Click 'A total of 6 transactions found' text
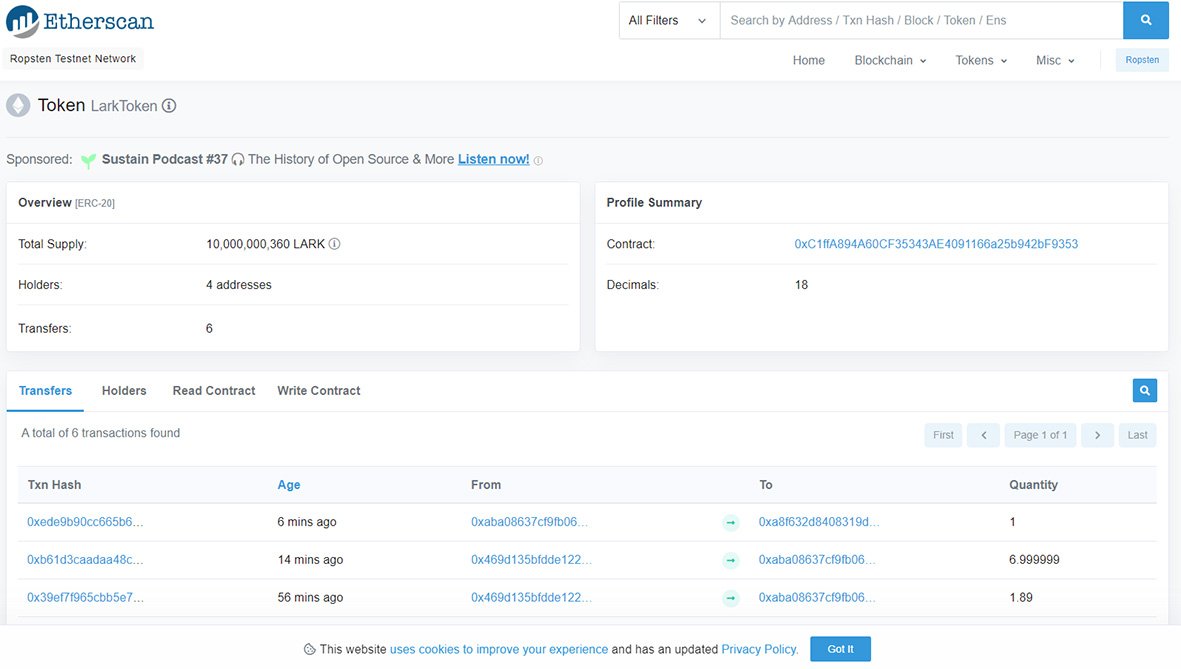Image resolution: width=1181 pixels, height=669 pixels. point(100,433)
